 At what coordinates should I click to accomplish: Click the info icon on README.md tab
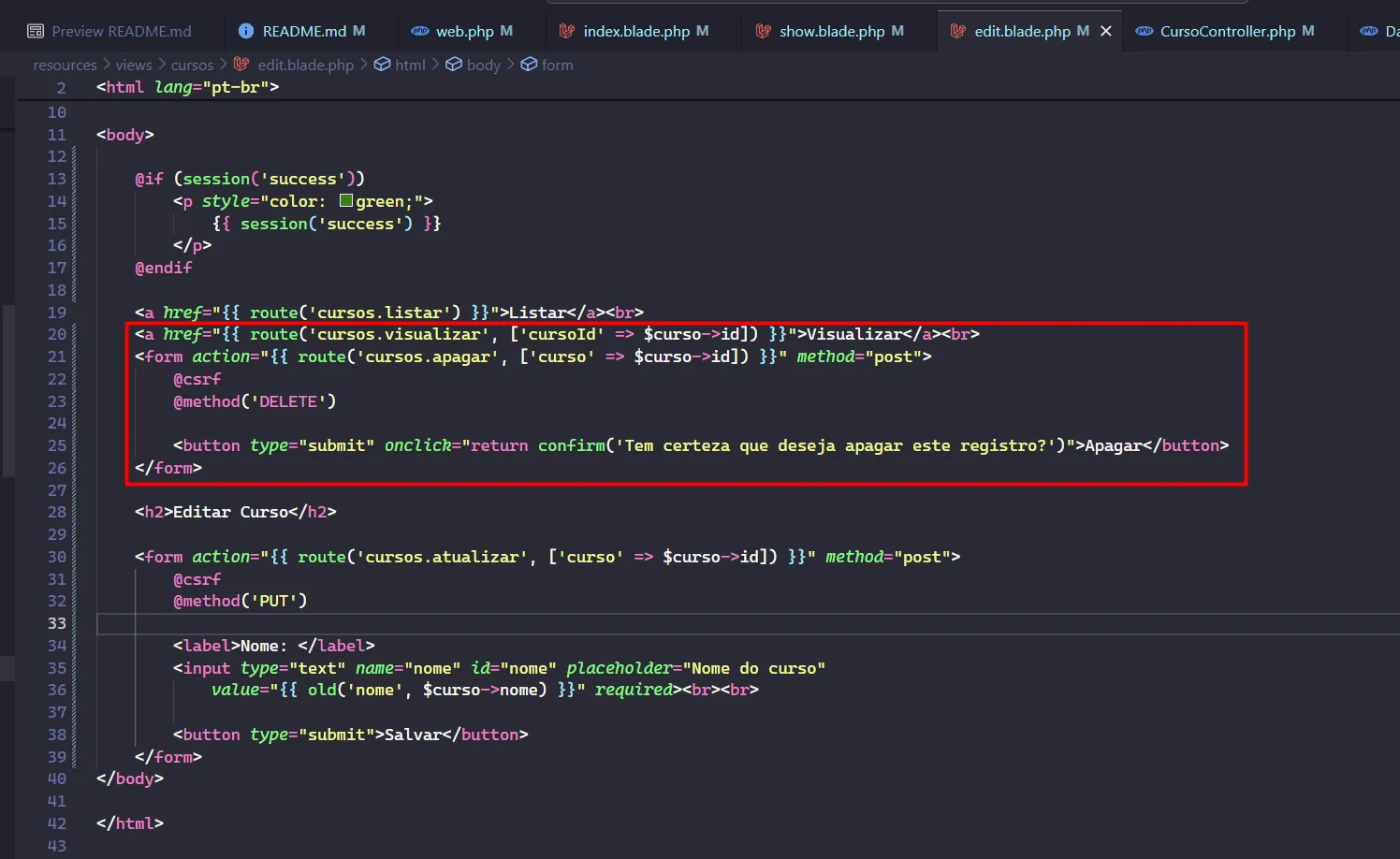[x=246, y=31]
